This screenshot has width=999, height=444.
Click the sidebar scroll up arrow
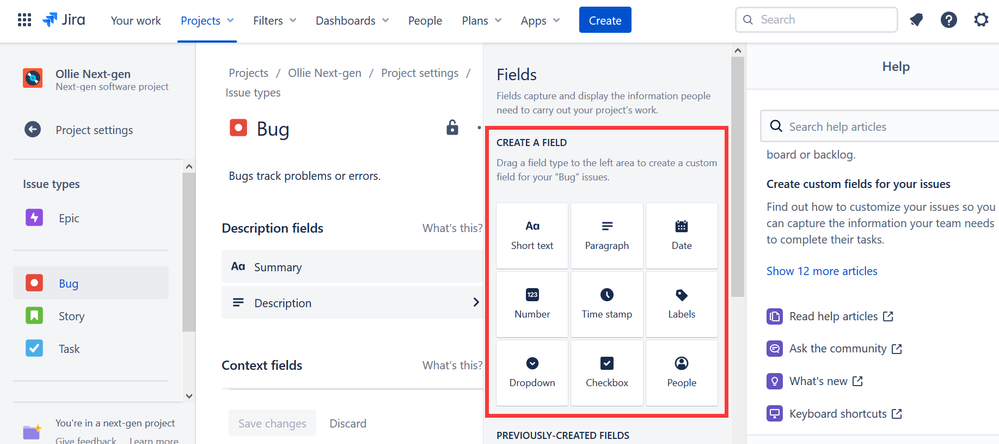189,166
